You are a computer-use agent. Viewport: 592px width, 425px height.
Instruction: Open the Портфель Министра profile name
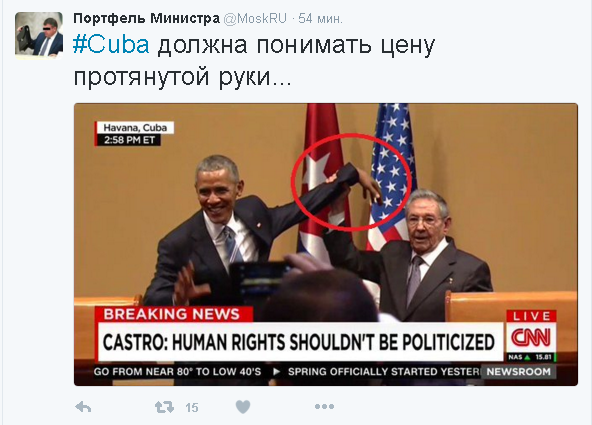[146, 18]
